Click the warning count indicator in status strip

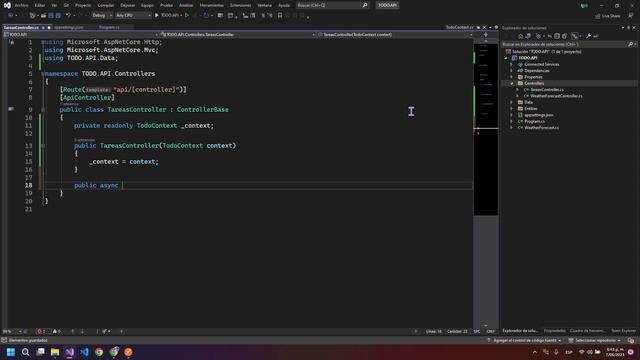coord(57,331)
